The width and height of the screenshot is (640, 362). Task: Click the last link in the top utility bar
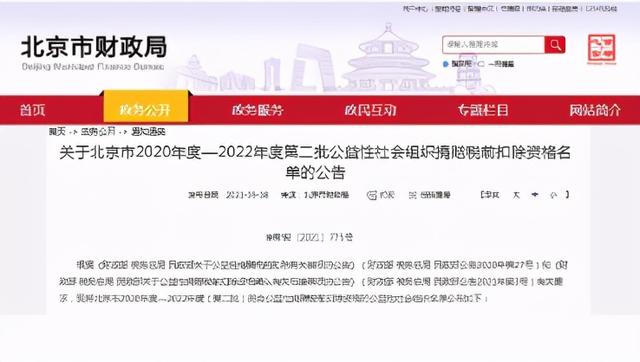[601, 8]
